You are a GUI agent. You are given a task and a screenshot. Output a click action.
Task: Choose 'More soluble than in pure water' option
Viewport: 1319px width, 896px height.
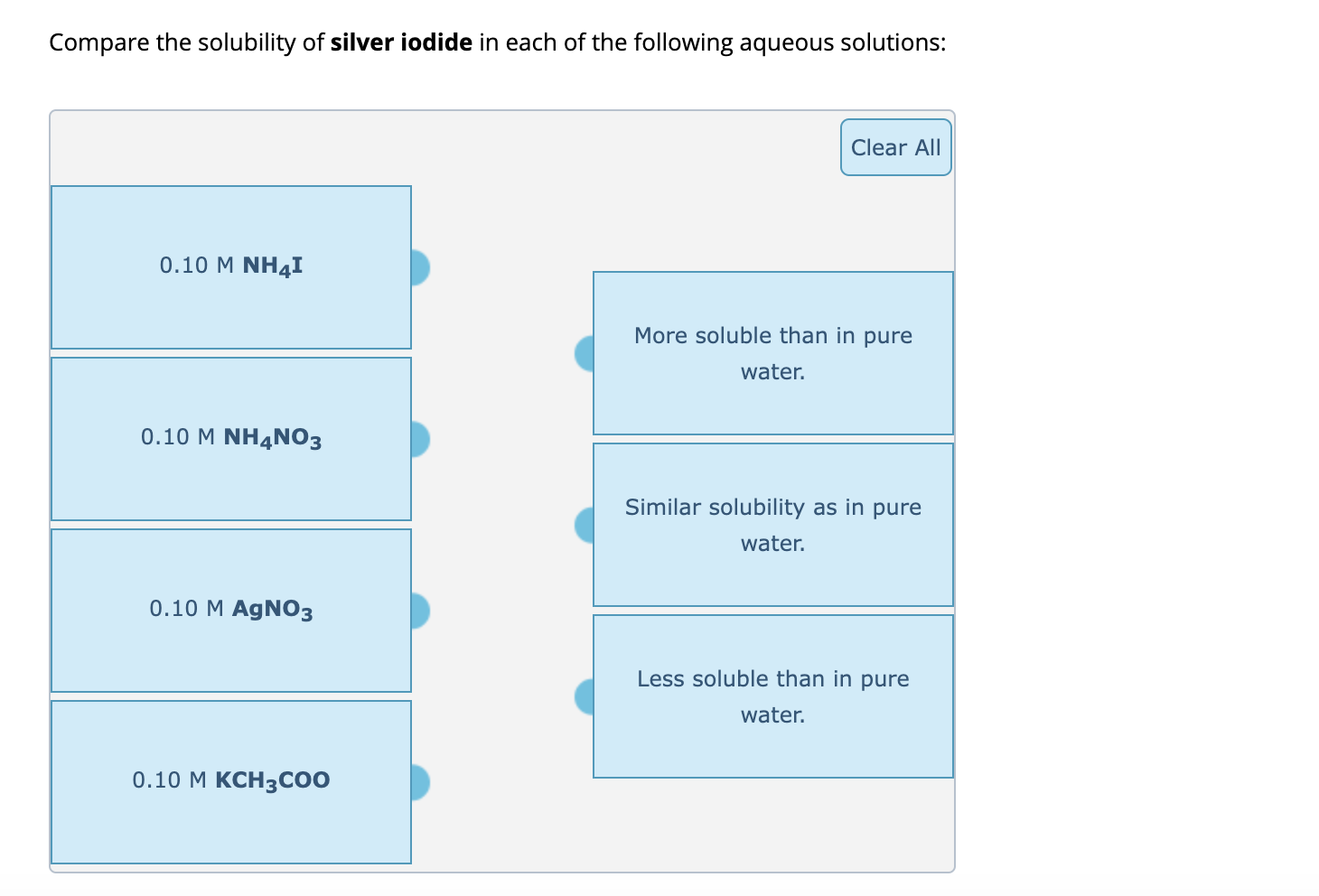point(772,352)
